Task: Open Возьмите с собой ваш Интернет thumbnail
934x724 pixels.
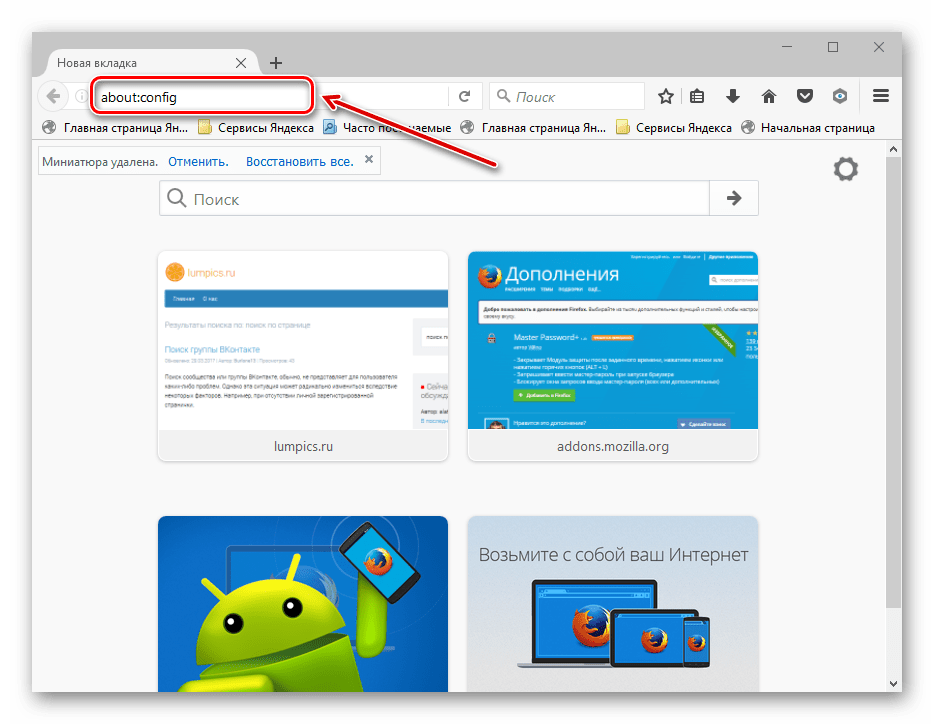Action: point(613,604)
